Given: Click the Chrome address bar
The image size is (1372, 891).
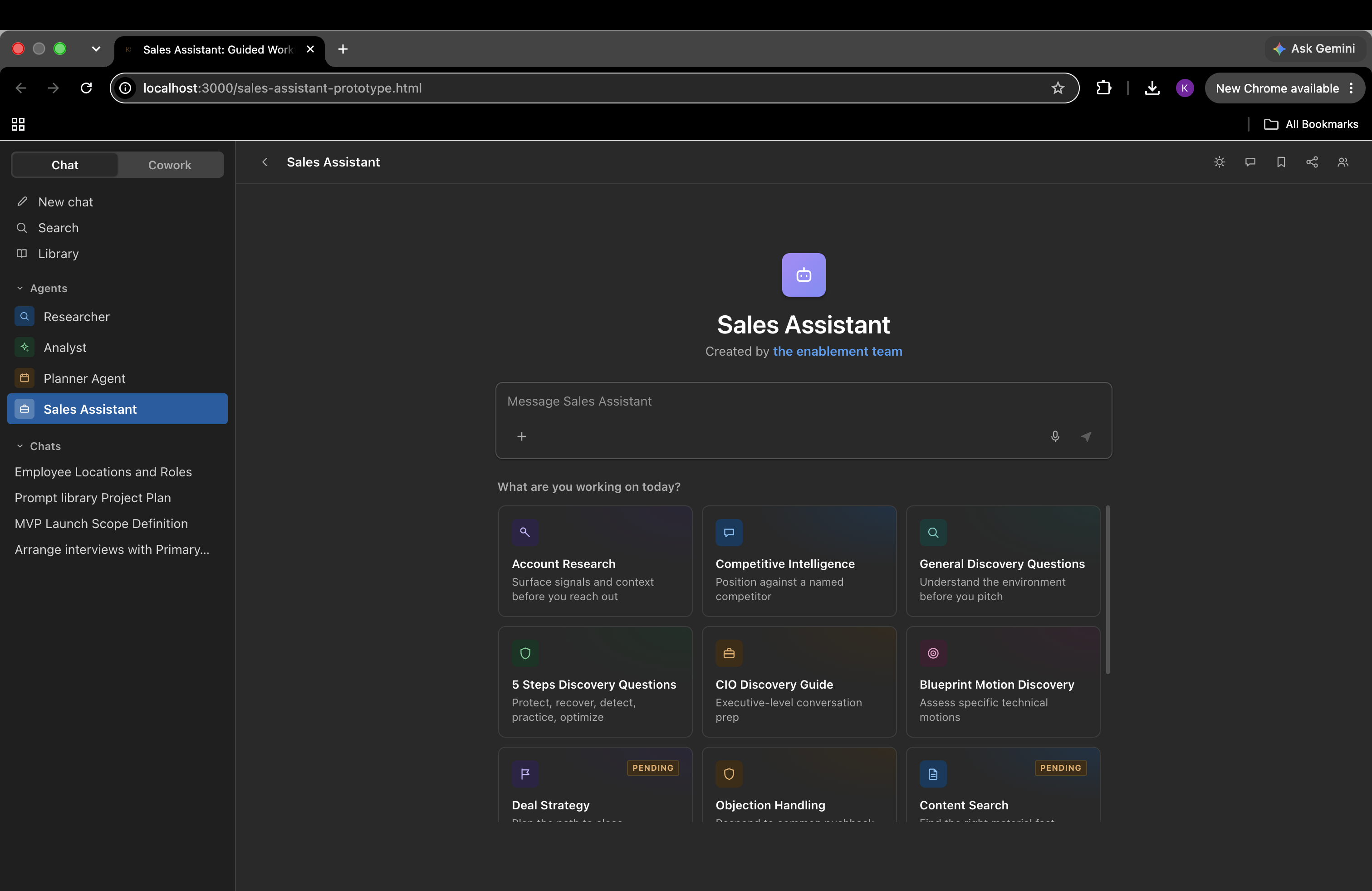Looking at the screenshot, I should pos(594,88).
